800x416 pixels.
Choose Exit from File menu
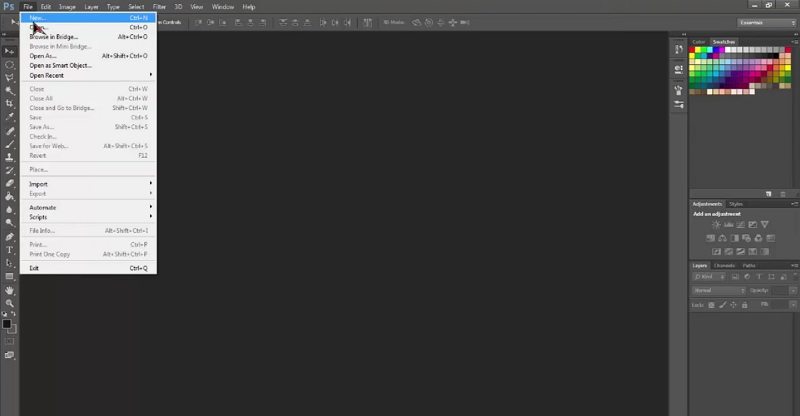pos(88,268)
